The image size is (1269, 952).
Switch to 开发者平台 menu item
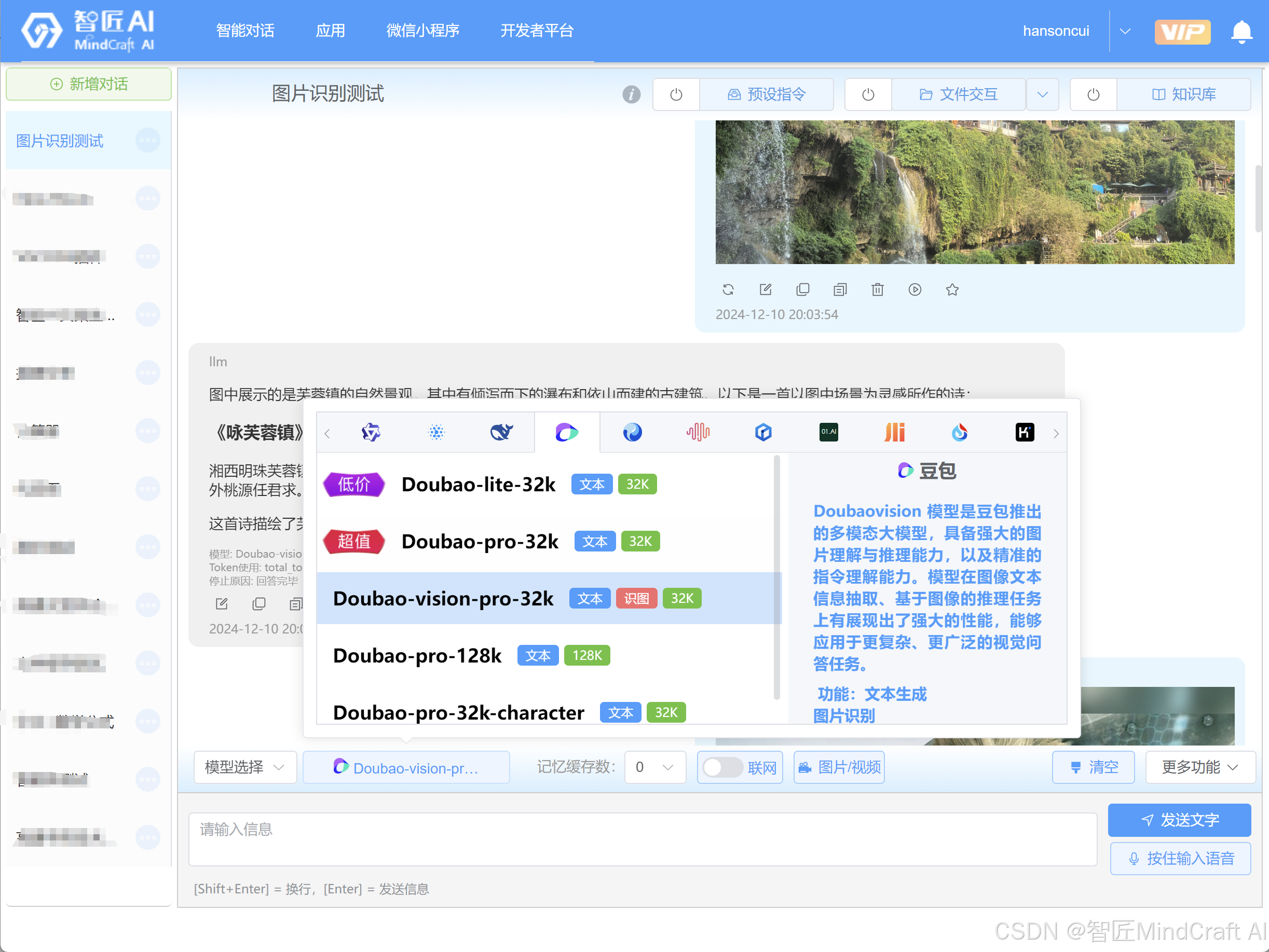pyautogui.click(x=537, y=31)
